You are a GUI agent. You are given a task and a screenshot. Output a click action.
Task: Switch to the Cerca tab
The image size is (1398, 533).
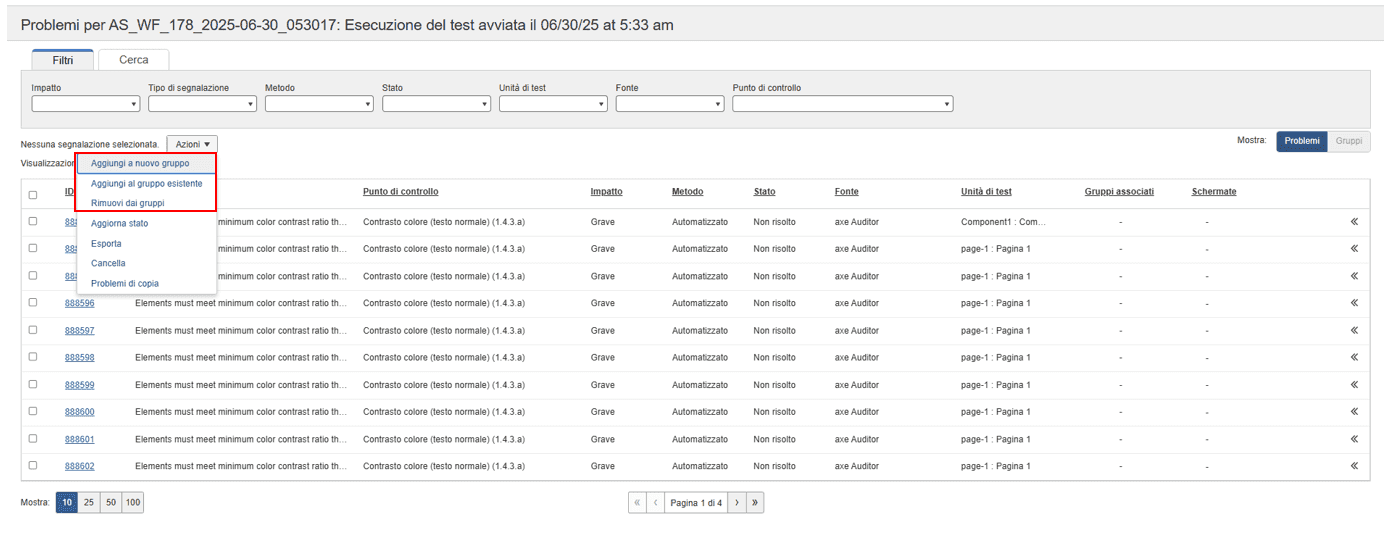pos(134,60)
